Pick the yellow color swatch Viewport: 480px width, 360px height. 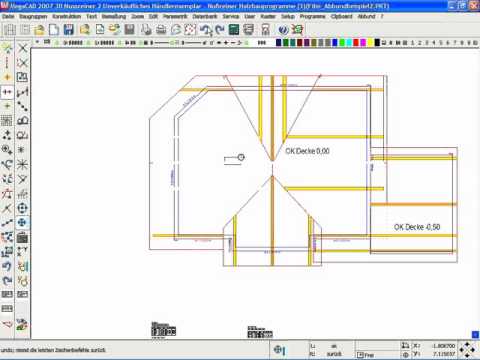coord(370,43)
